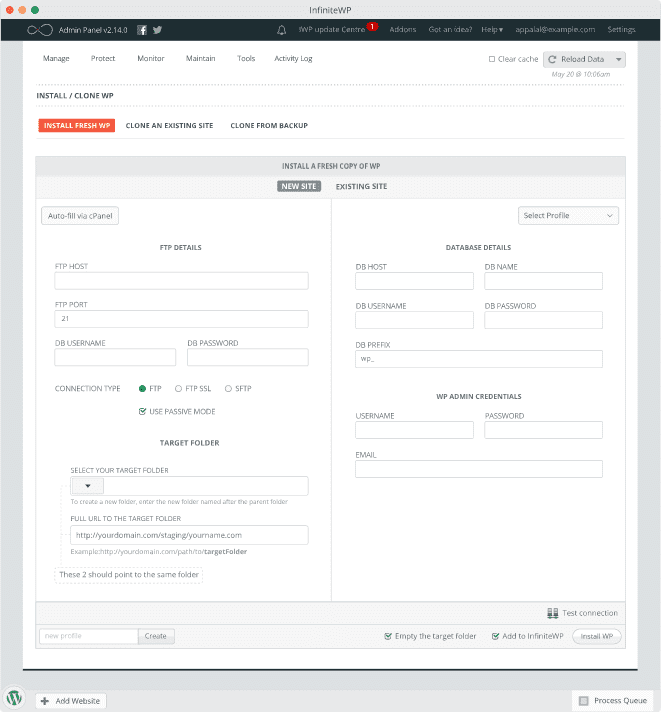
Task: Click the Install WP button
Action: (597, 636)
